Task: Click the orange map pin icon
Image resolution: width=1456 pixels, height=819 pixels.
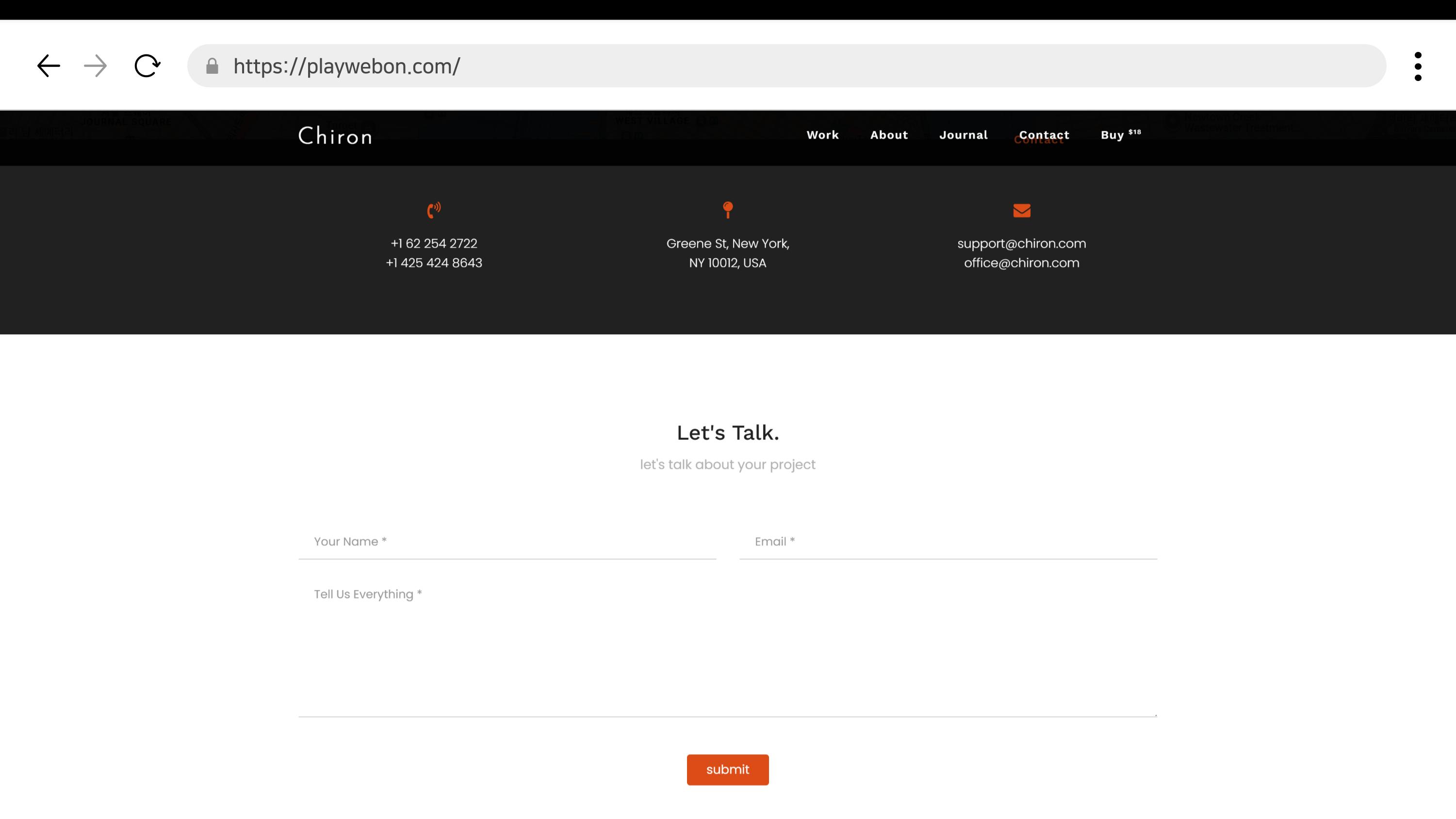Action: click(727, 210)
